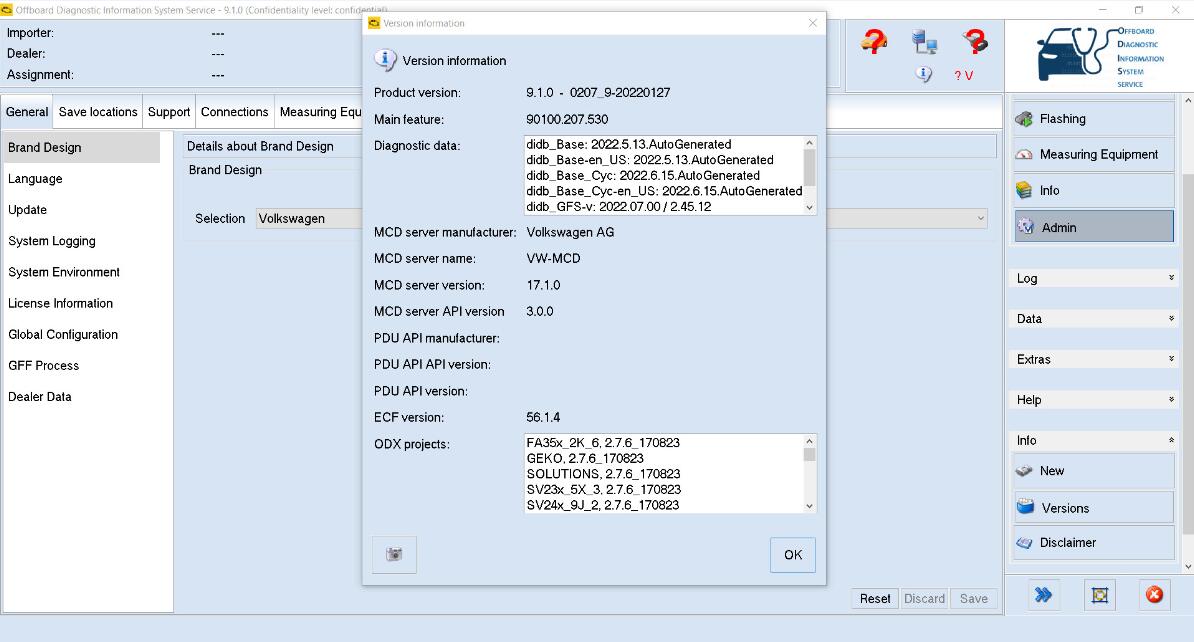Click the red exit application icon
Image resolution: width=1194 pixels, height=642 pixels.
click(1154, 595)
